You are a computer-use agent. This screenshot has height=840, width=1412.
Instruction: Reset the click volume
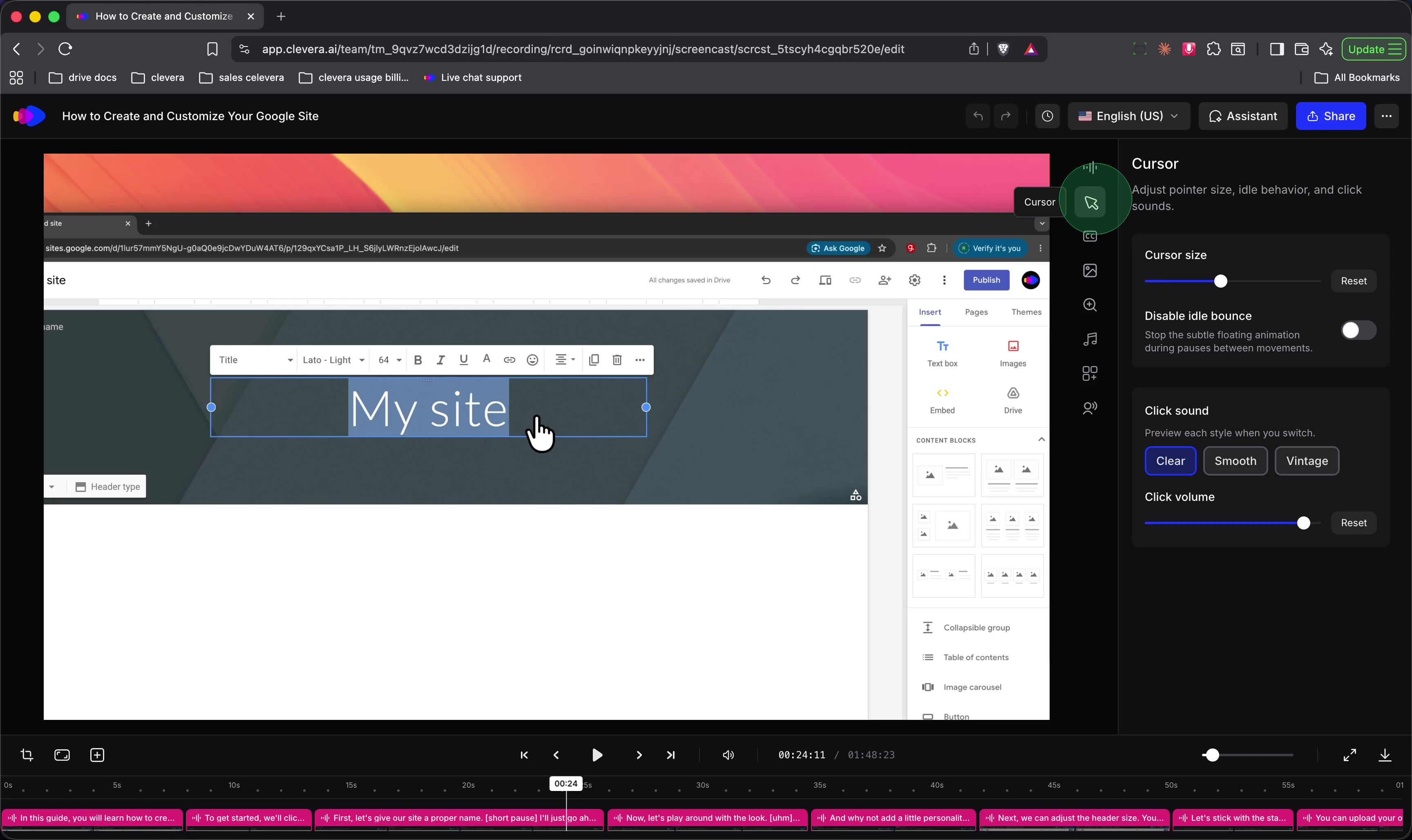tap(1353, 523)
